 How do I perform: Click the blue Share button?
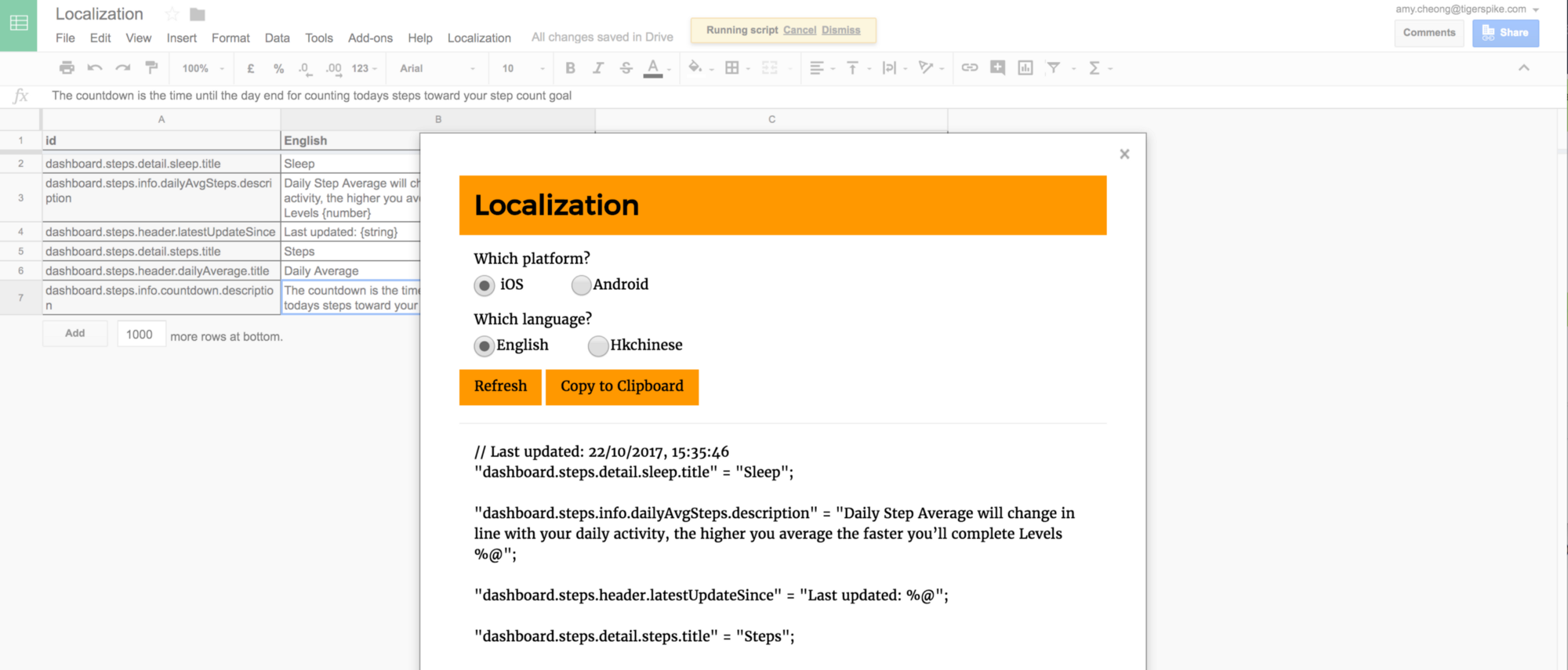click(1505, 33)
